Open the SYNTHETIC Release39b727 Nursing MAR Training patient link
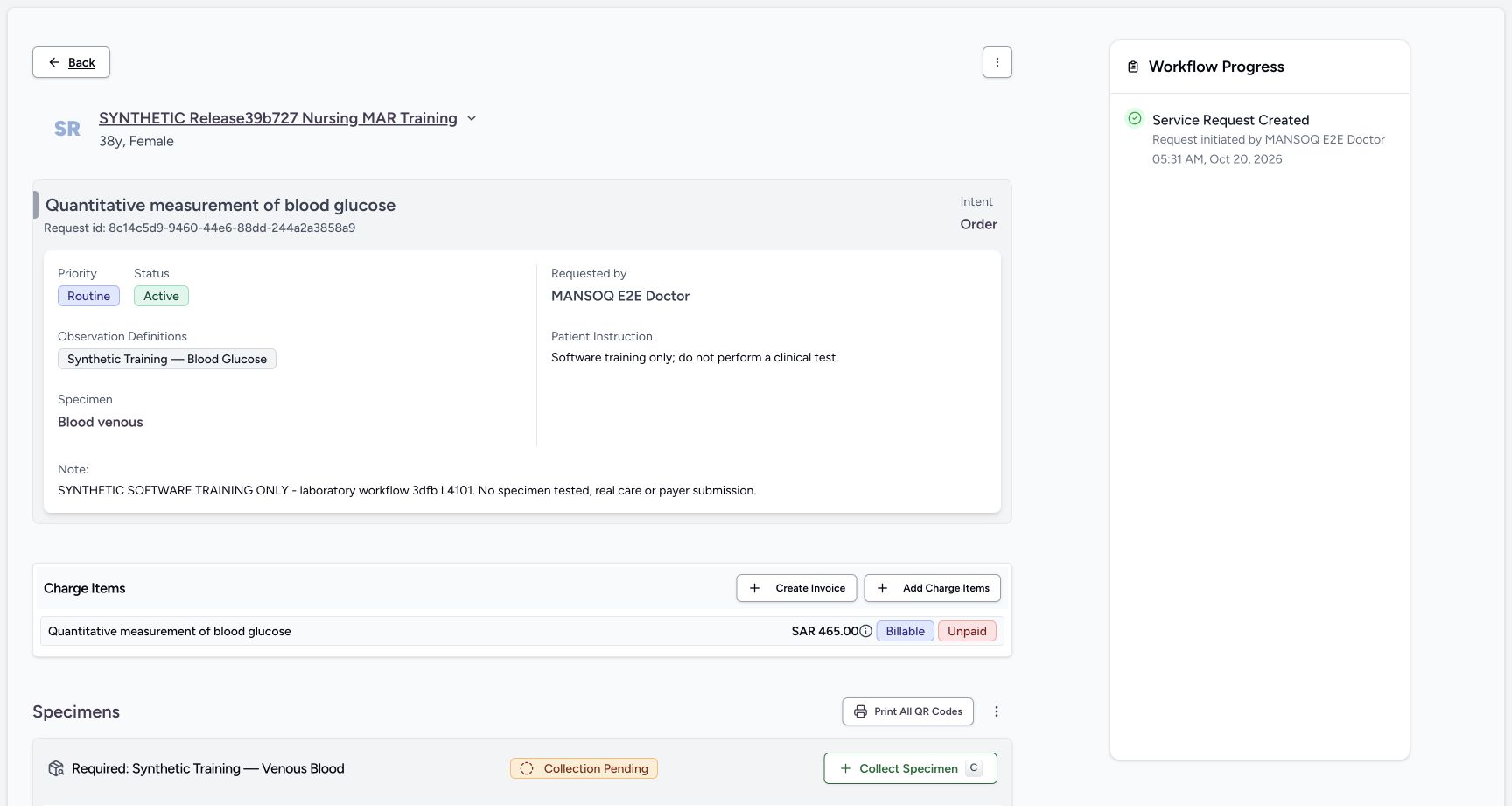1512x806 pixels. pyautogui.click(x=278, y=118)
